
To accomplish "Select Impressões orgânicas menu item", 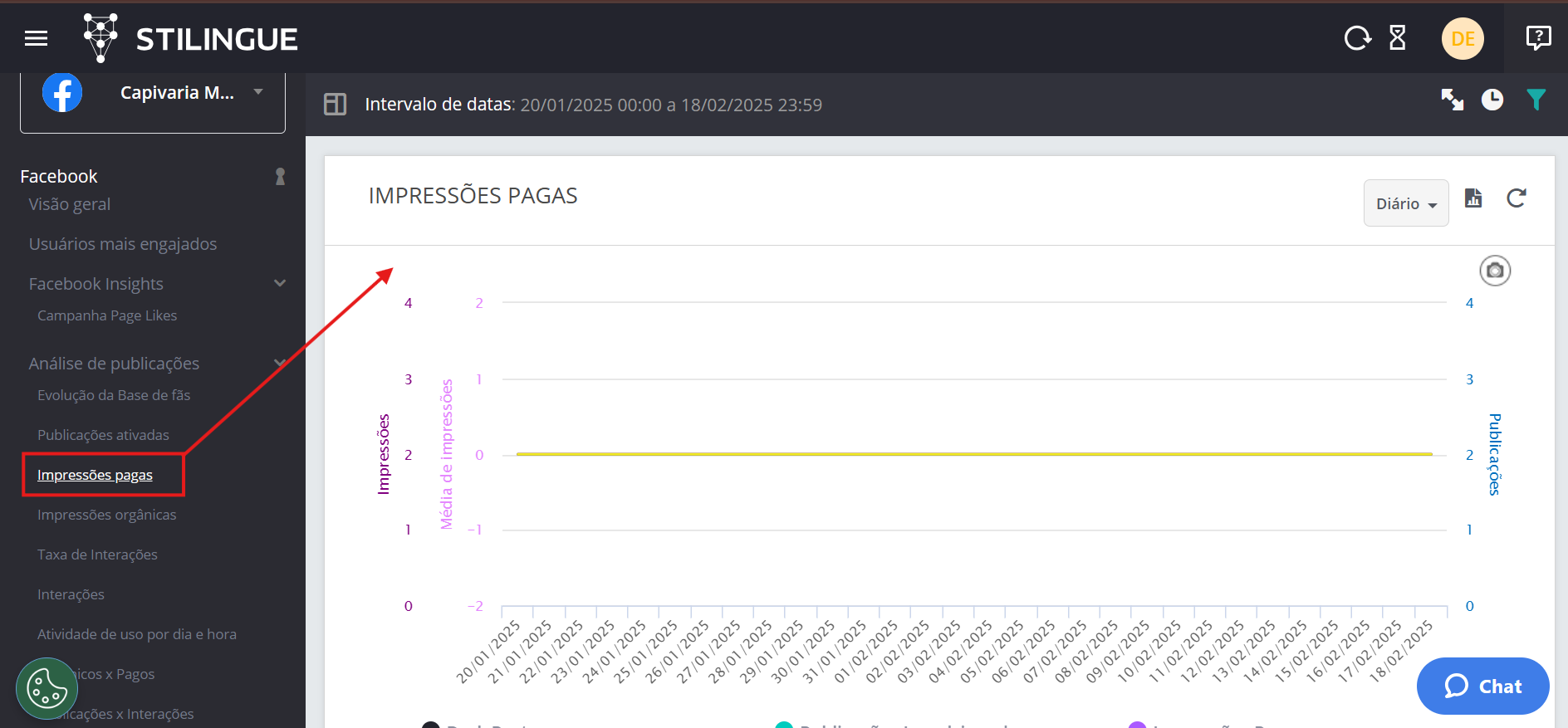I will coord(107,515).
